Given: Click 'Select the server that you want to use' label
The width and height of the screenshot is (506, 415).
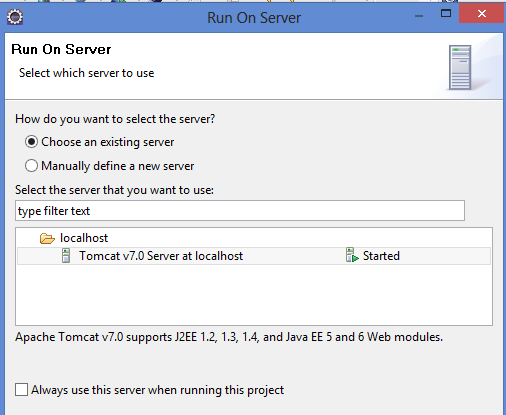Looking at the screenshot, I should [x=114, y=190].
